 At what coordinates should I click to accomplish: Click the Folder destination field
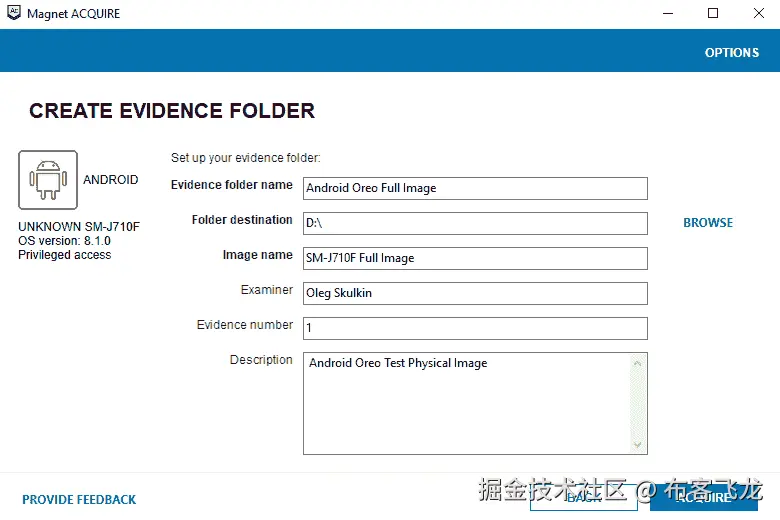click(x=475, y=223)
